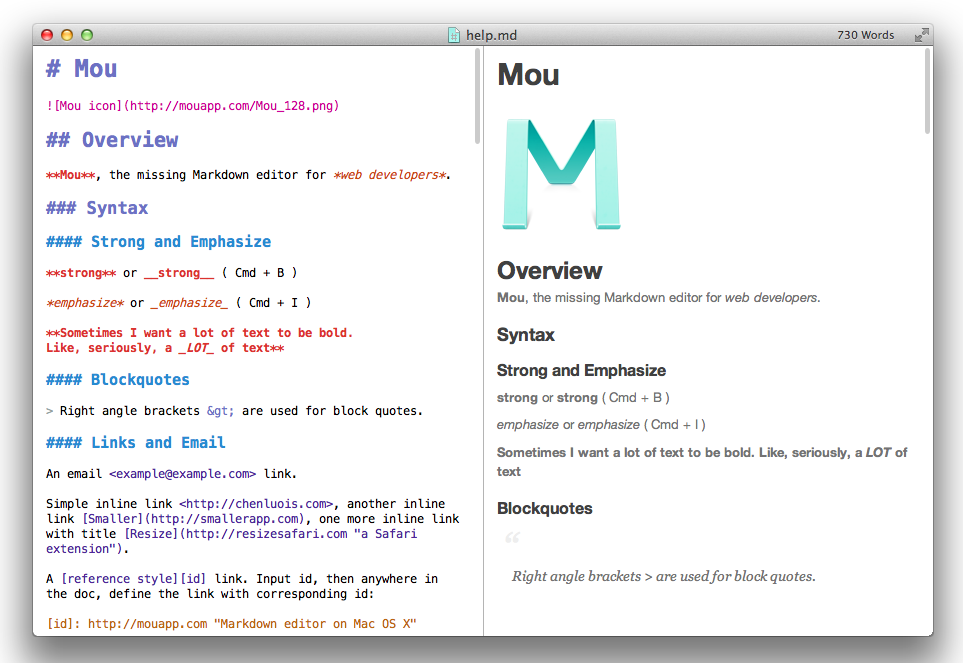Click the 'Syntax' heading in preview pane
The height and width of the screenshot is (663, 963).
(526, 335)
